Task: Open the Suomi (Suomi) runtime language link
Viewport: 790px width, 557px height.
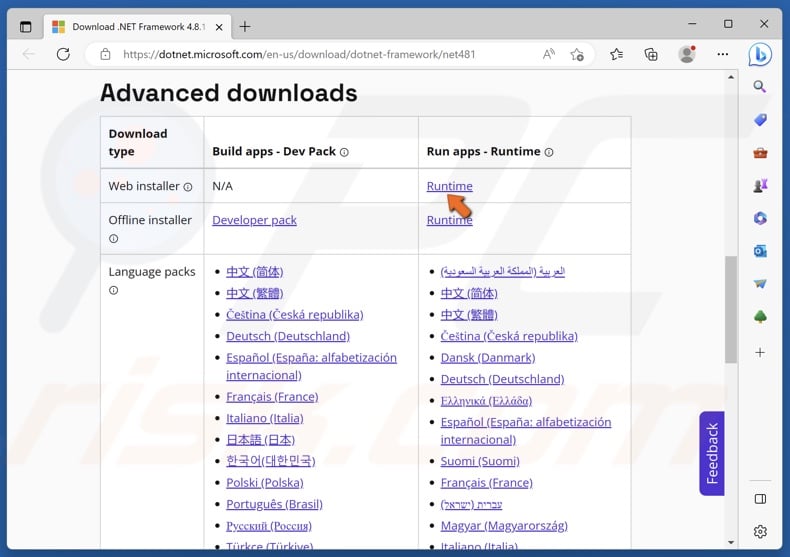Action: 480,461
